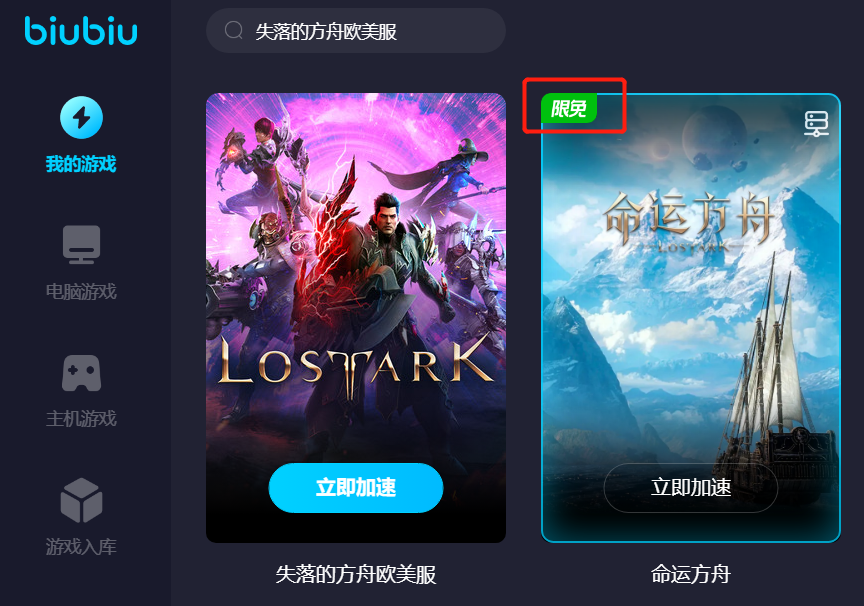Click the green 限免 badge

569,108
